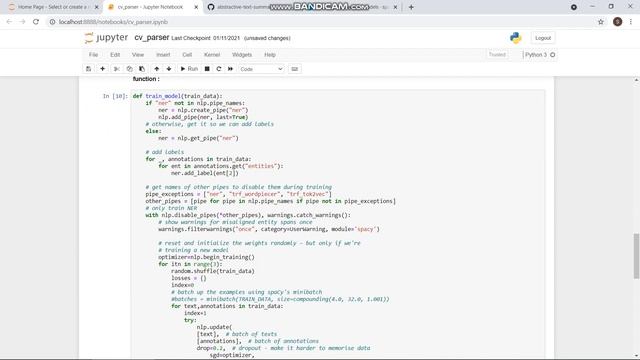Close the Home Page browser tab
640x360 pixels.
click(x=96, y=7)
